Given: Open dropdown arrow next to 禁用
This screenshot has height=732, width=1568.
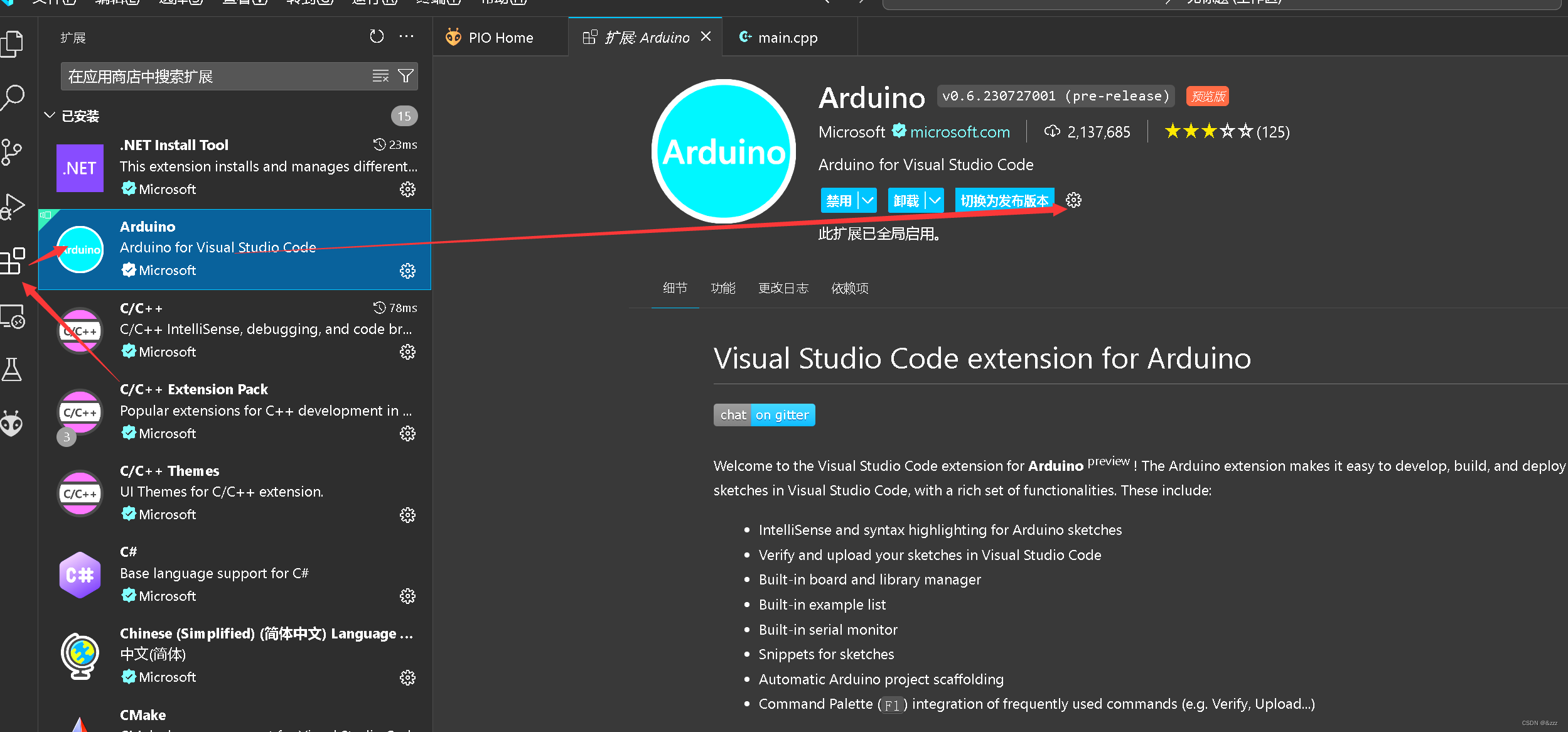Looking at the screenshot, I should click(x=868, y=200).
